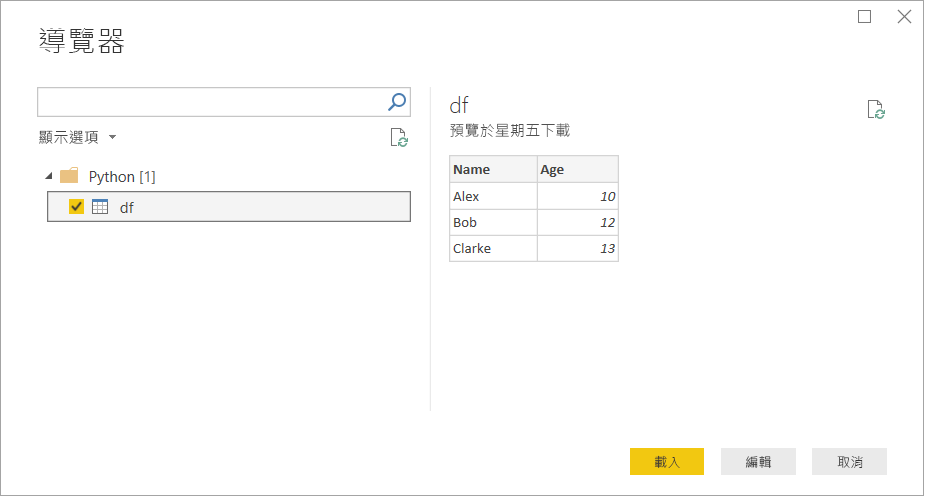
Task: Select the Alex cell in preview
Action: click(493, 196)
